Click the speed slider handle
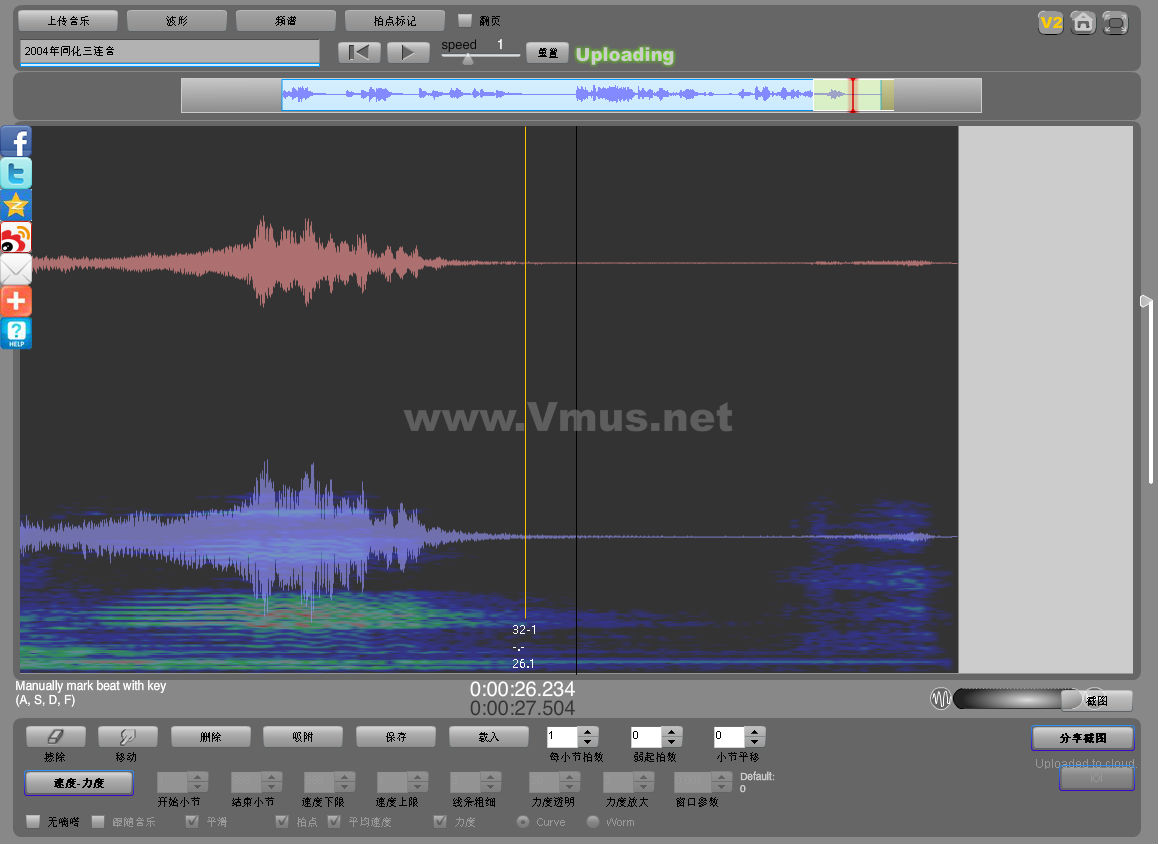Viewport: 1158px width, 844px height. tap(467, 59)
